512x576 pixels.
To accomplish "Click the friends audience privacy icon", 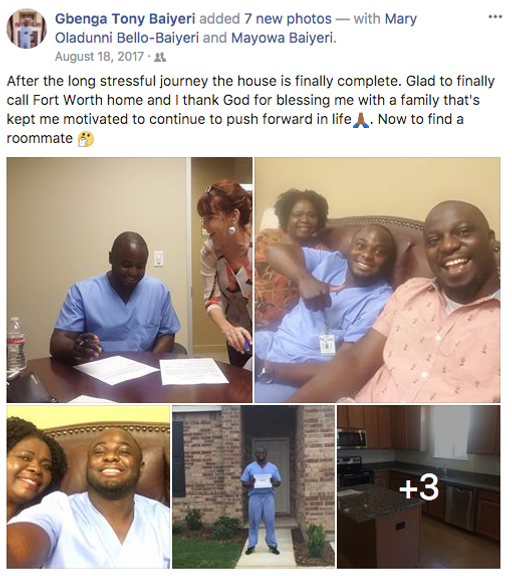I will pyautogui.click(x=160, y=57).
